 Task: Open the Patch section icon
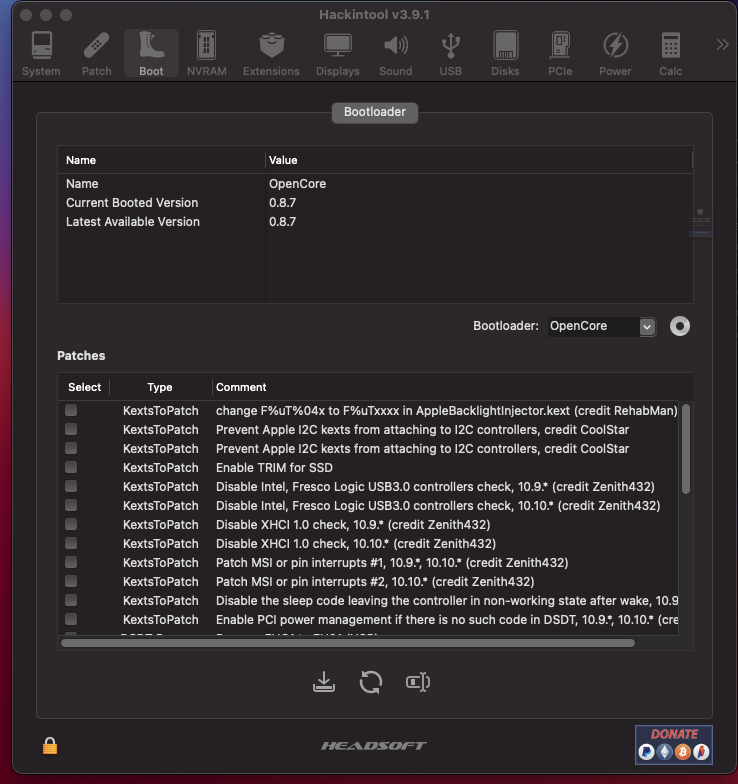click(97, 53)
